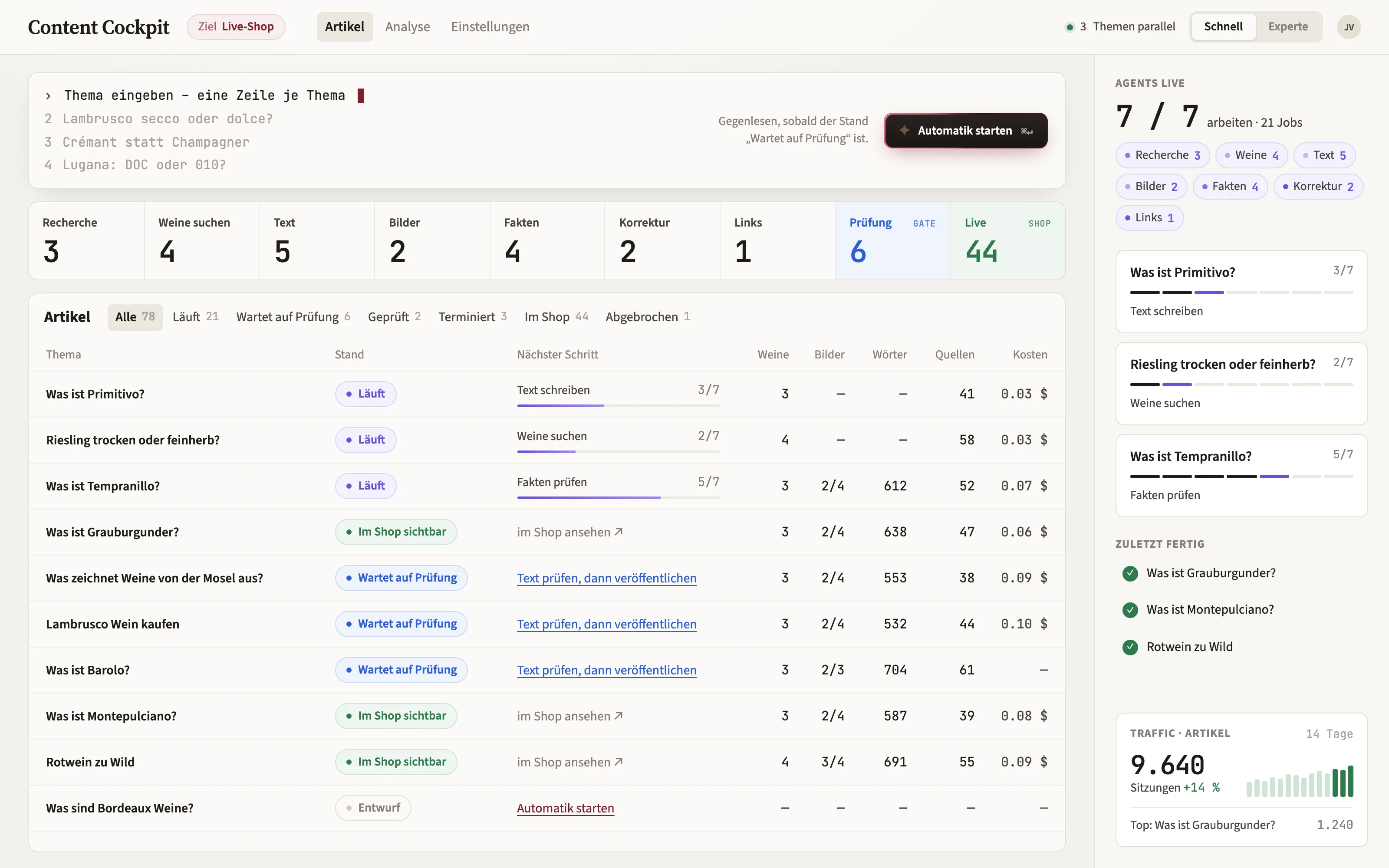Click the JV user avatar

point(1348,27)
